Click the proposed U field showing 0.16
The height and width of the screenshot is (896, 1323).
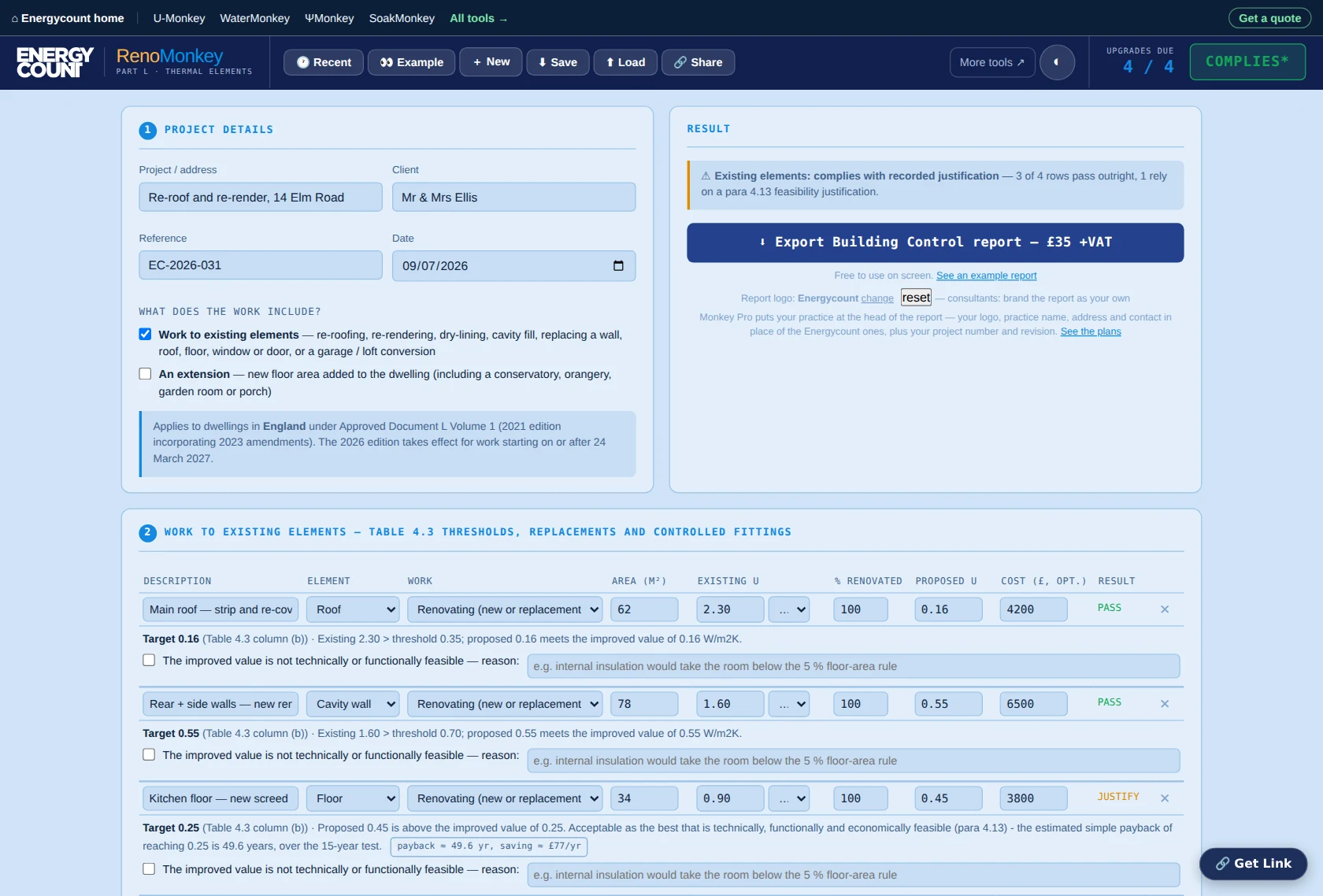949,609
